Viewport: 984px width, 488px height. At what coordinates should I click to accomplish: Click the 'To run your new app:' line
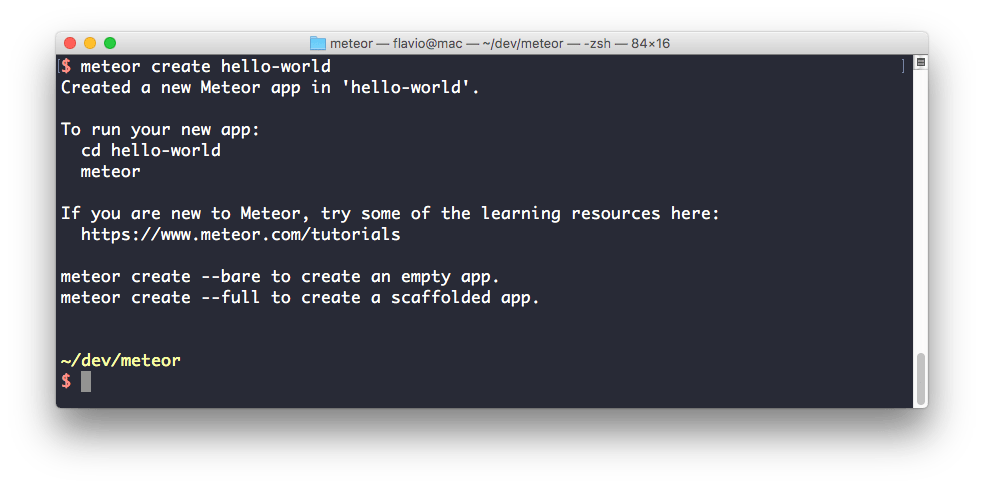pos(160,130)
